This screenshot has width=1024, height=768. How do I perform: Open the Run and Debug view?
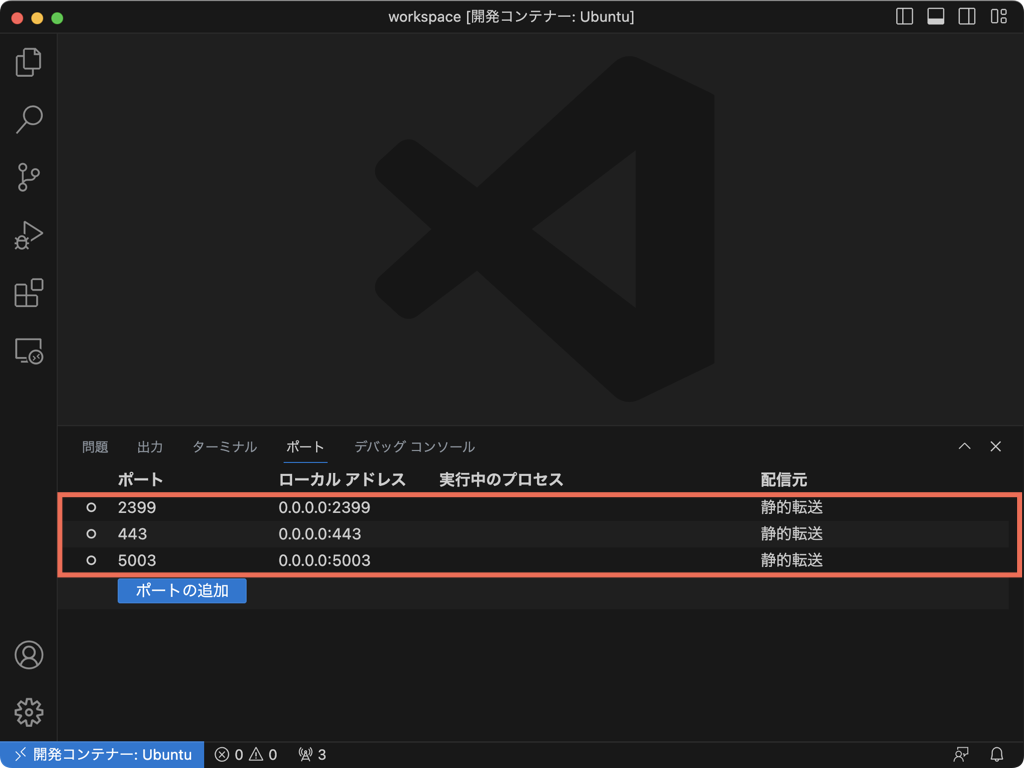pyautogui.click(x=29, y=235)
